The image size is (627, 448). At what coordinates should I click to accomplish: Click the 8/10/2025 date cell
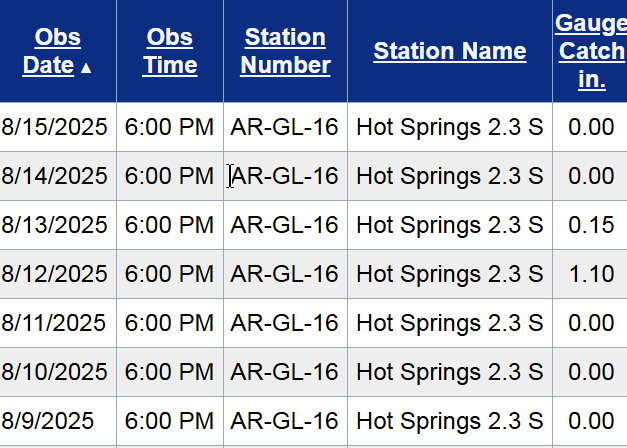pyautogui.click(x=54, y=371)
